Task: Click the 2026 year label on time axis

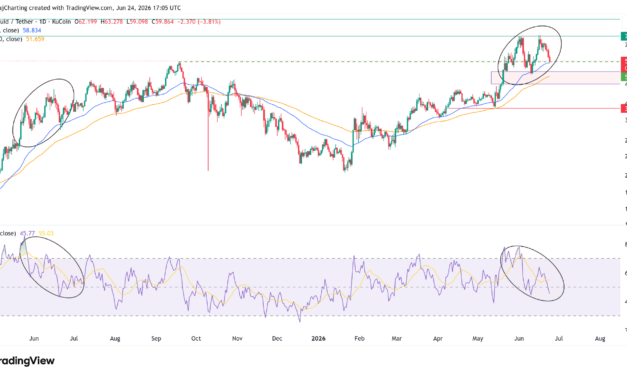Action: pyautogui.click(x=318, y=338)
